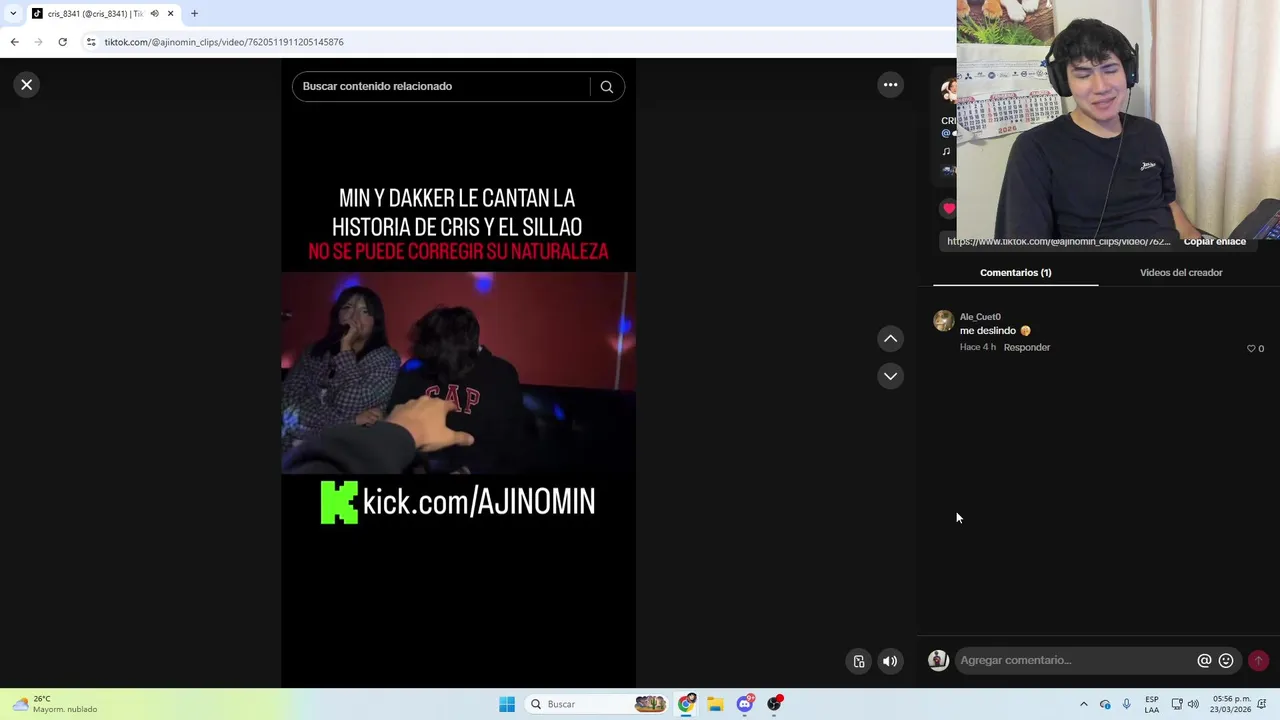1280x720 pixels.
Task: Open the Windows Start menu
Action: pos(507,704)
